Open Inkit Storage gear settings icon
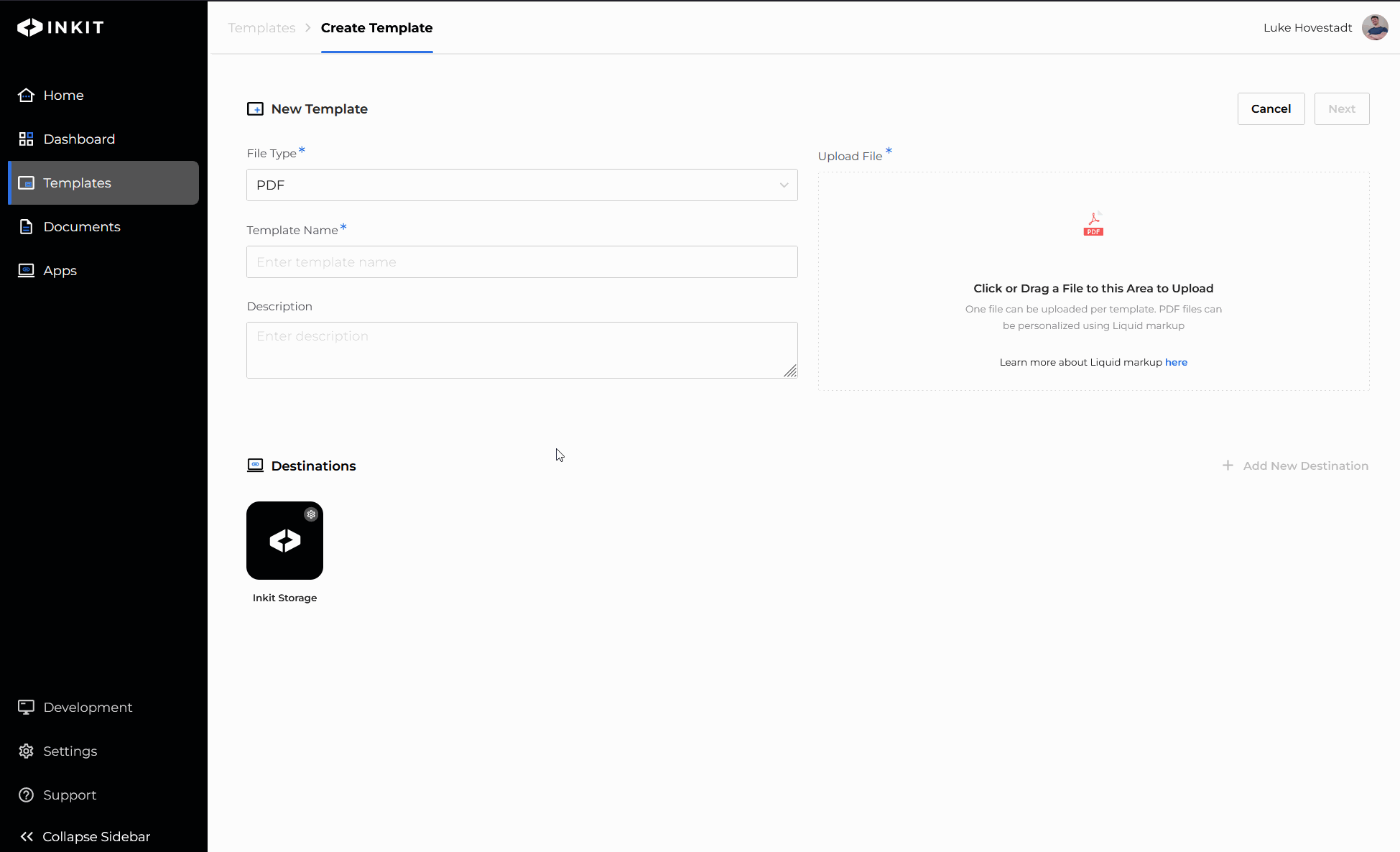 (311, 514)
